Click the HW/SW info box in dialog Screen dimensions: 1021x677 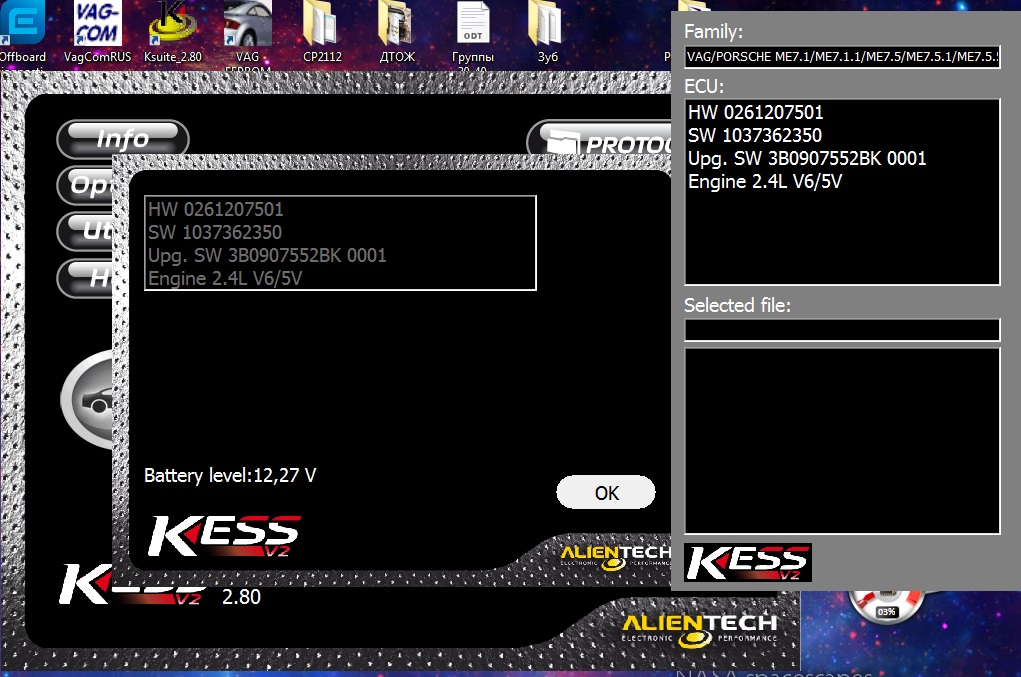(x=340, y=243)
